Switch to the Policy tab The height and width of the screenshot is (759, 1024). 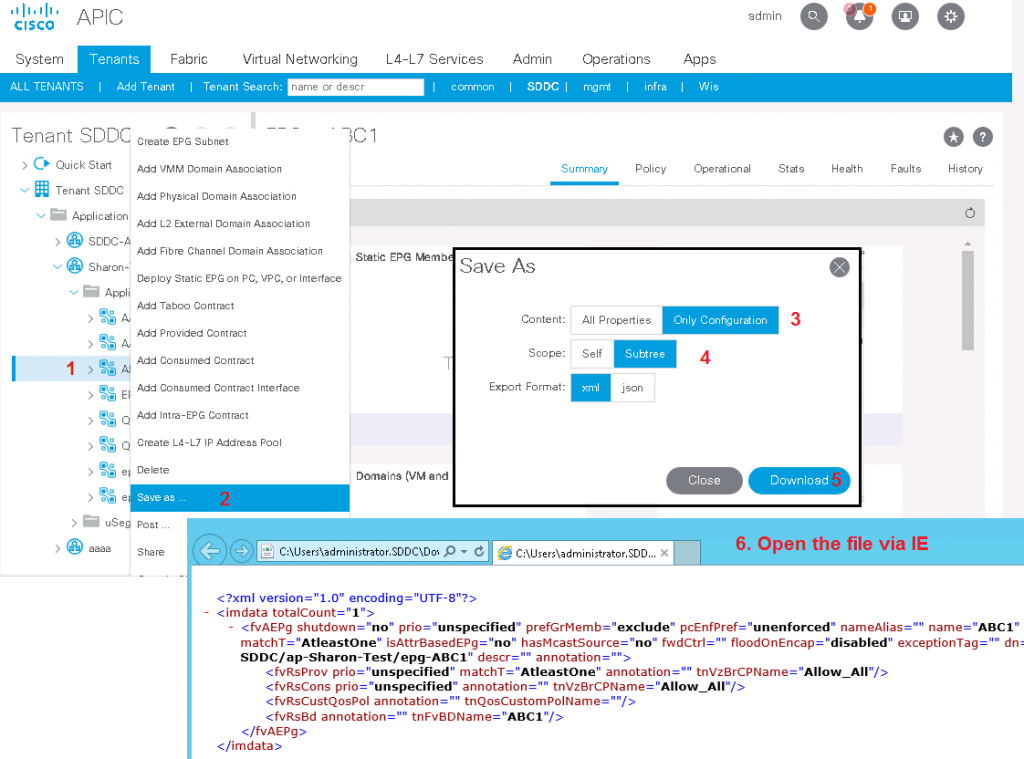650,169
